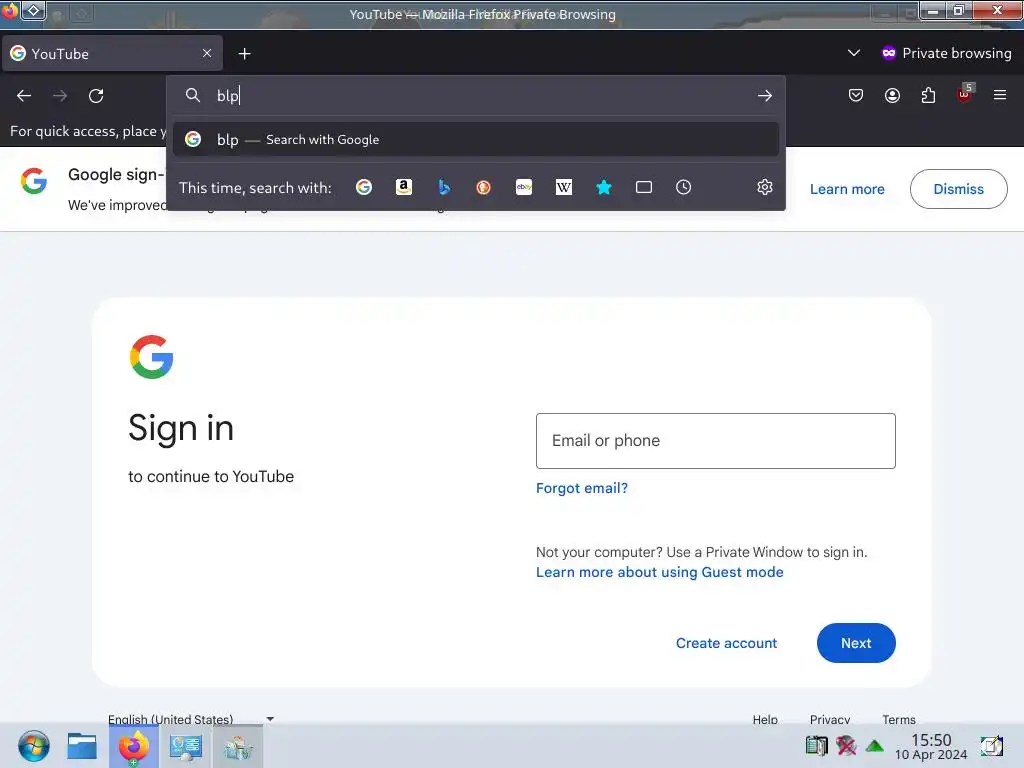Reload the current page
The height and width of the screenshot is (768, 1024).
[96, 96]
